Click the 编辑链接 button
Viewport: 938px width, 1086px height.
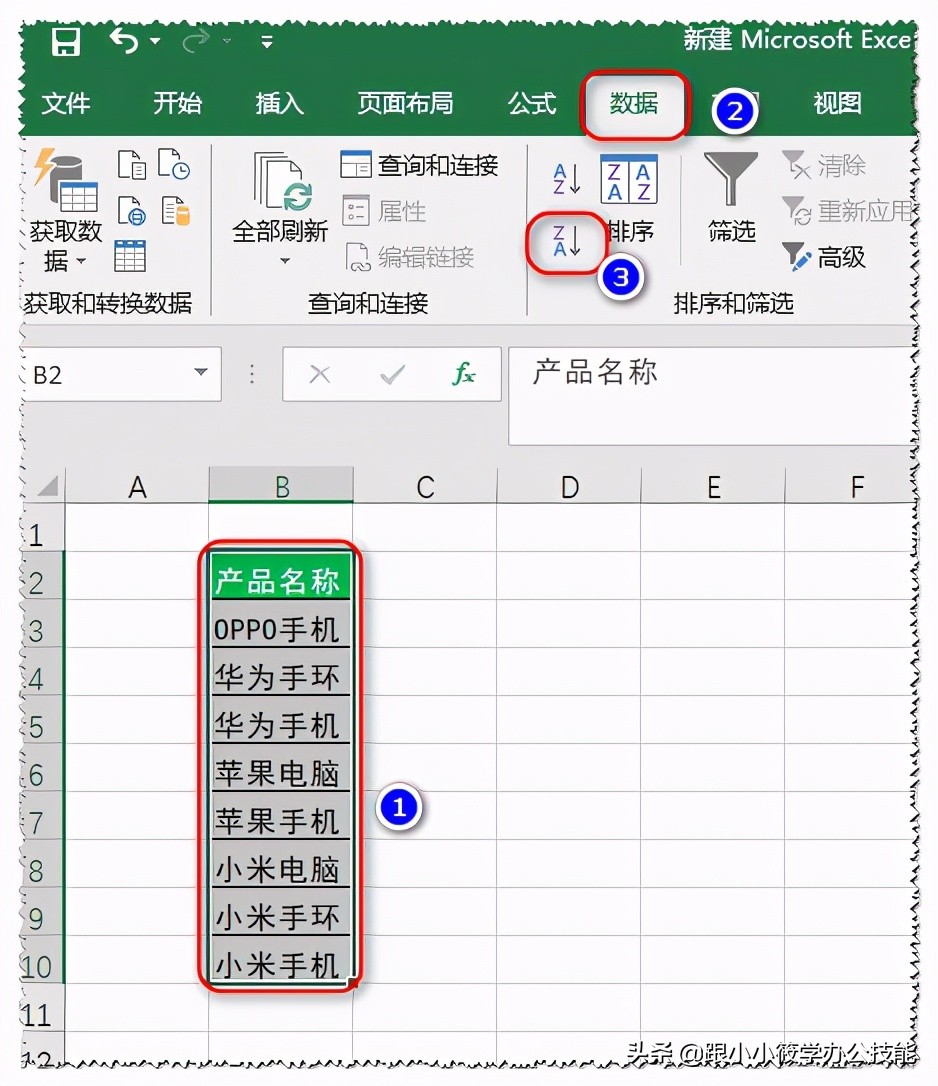[409, 258]
